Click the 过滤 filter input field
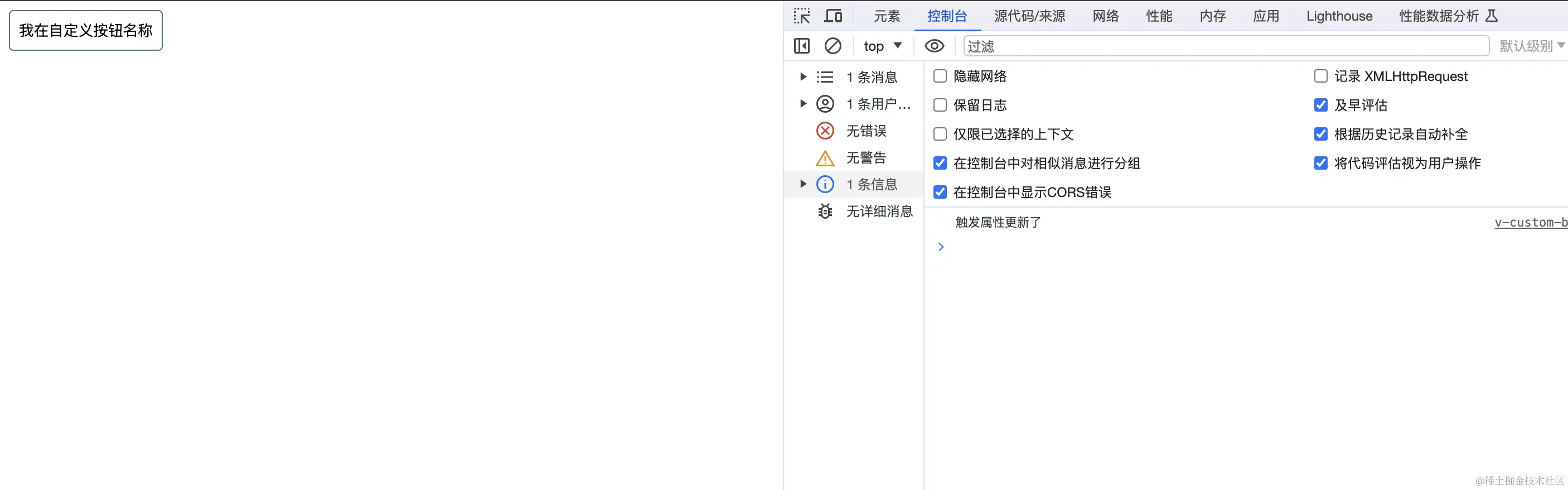Screen dimensions: 1568x490 pos(1227,46)
